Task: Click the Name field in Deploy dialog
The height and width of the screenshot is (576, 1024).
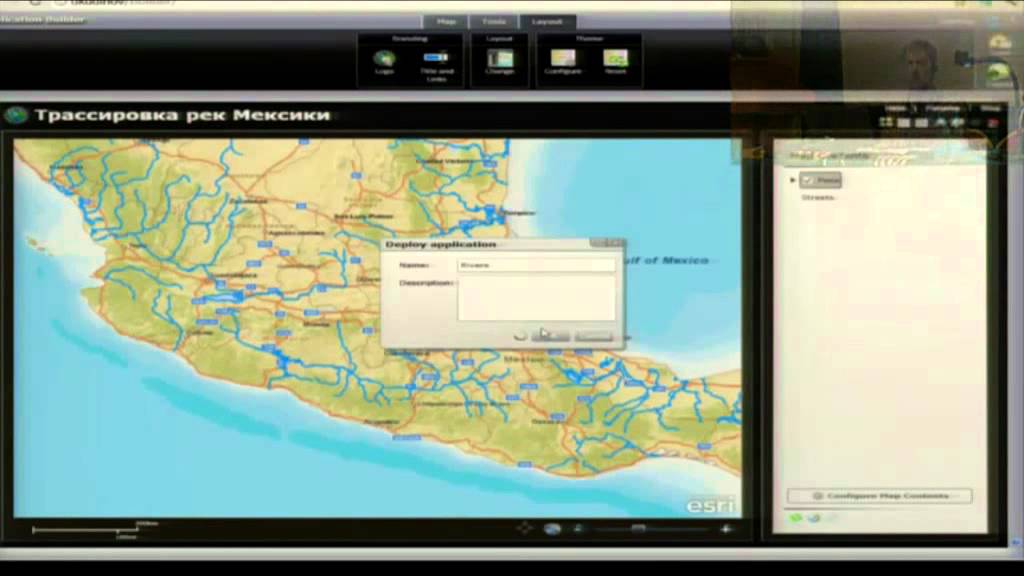Action: tap(536, 265)
